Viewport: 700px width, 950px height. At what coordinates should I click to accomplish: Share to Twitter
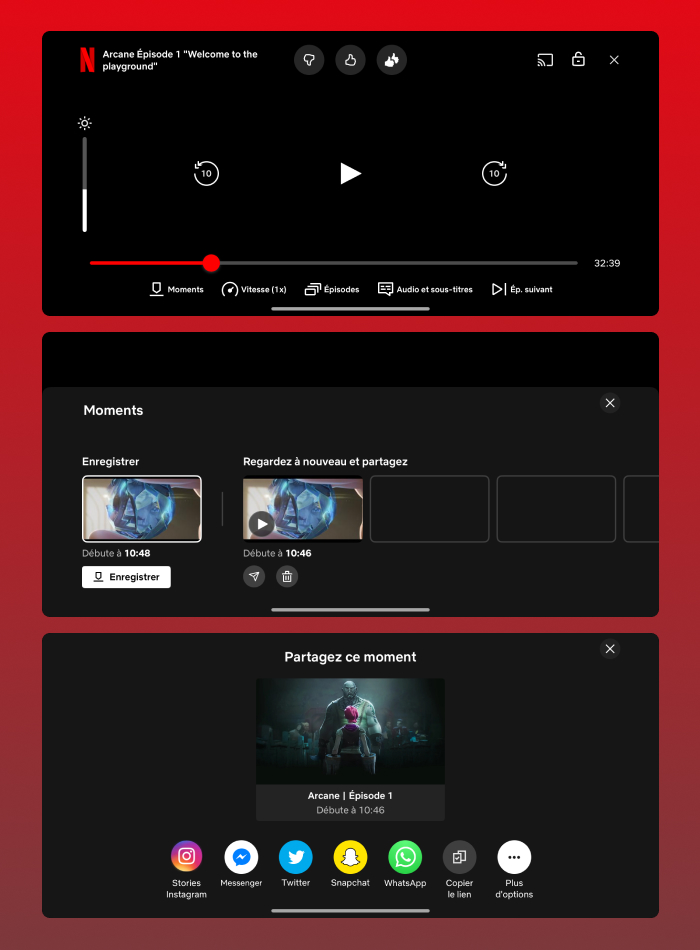(296, 857)
